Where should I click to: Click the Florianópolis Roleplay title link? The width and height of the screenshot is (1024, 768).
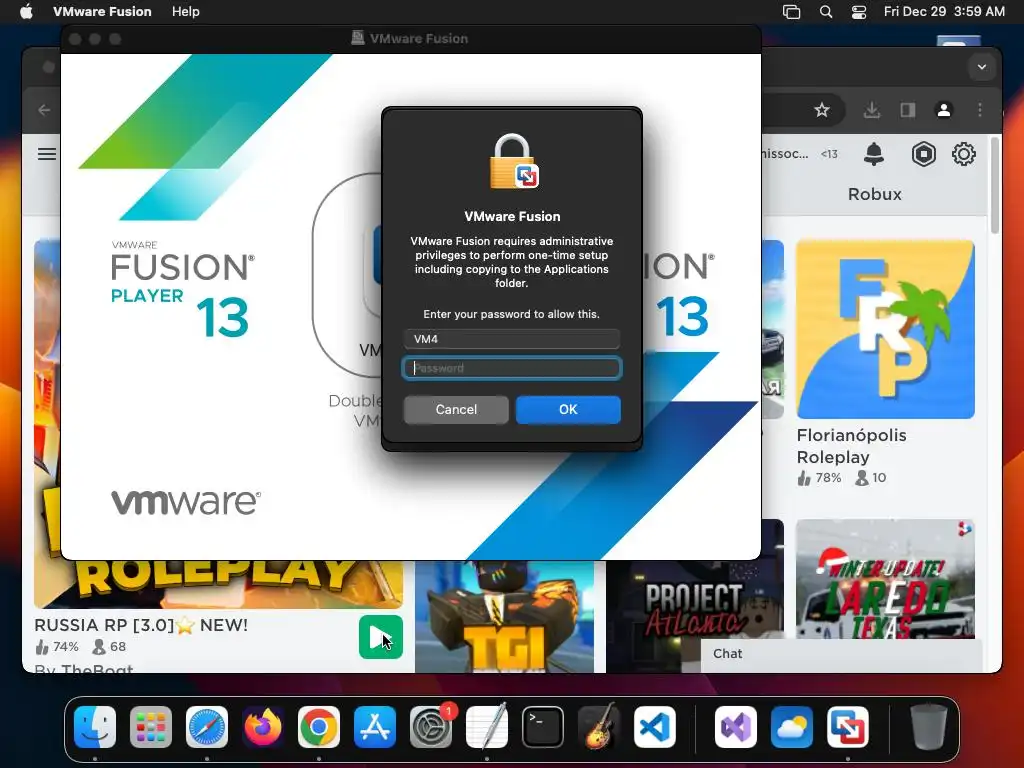(852, 446)
